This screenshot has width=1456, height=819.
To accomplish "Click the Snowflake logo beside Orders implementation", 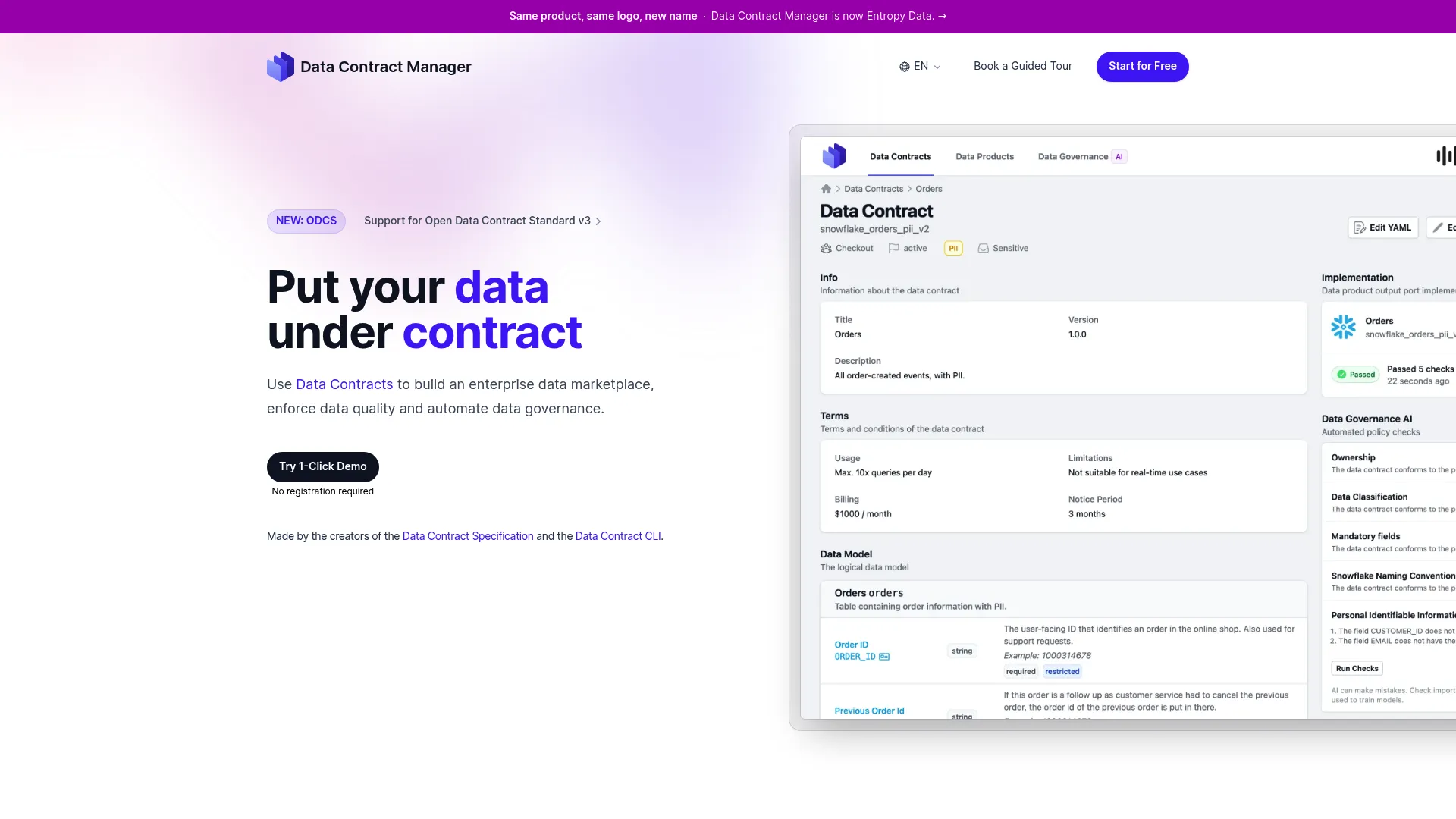I will click(x=1343, y=327).
